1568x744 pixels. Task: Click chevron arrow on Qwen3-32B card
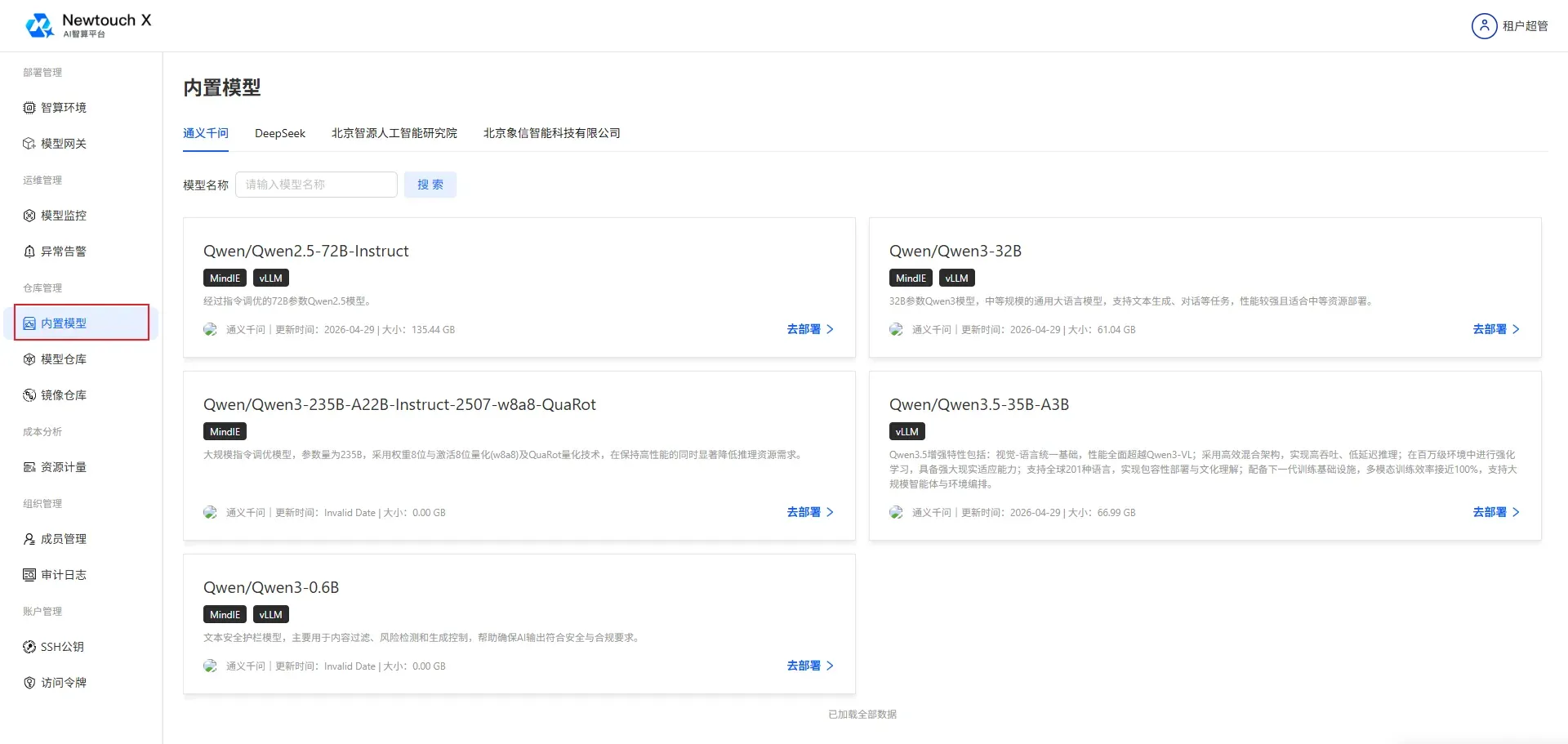pyautogui.click(x=1516, y=329)
